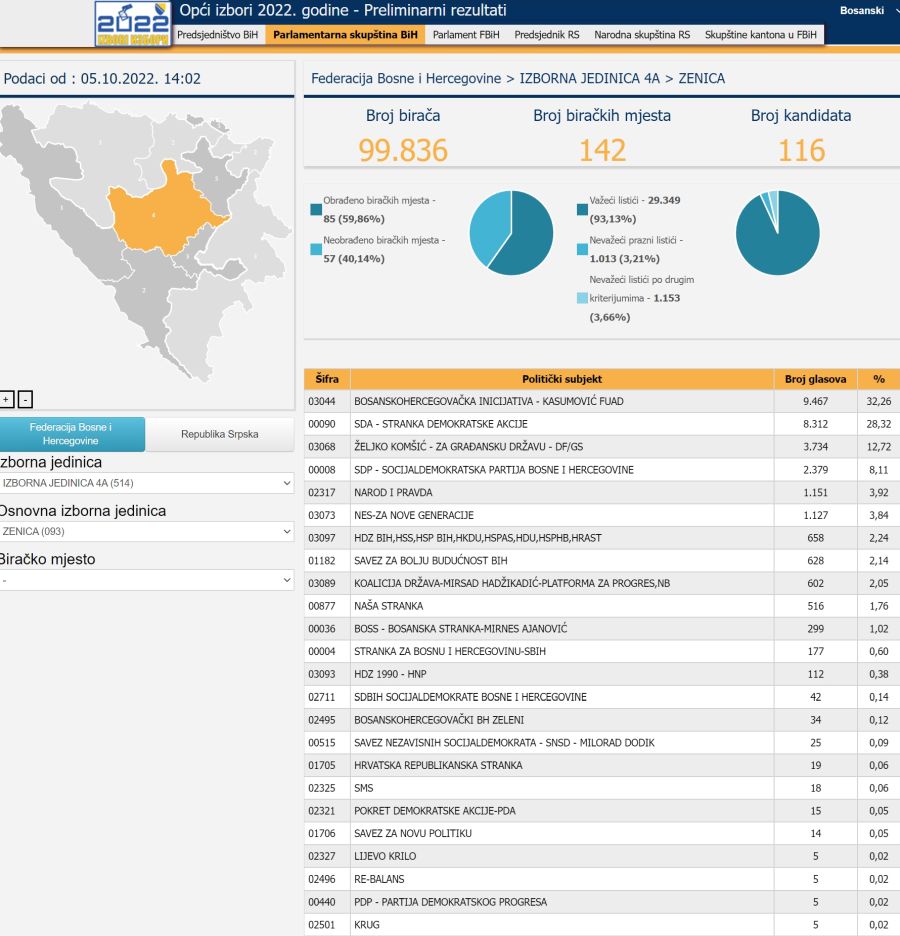Click the Obrađeno biračkih mjesta legend square
Image resolution: width=900 pixels, height=936 pixels.
click(x=316, y=209)
